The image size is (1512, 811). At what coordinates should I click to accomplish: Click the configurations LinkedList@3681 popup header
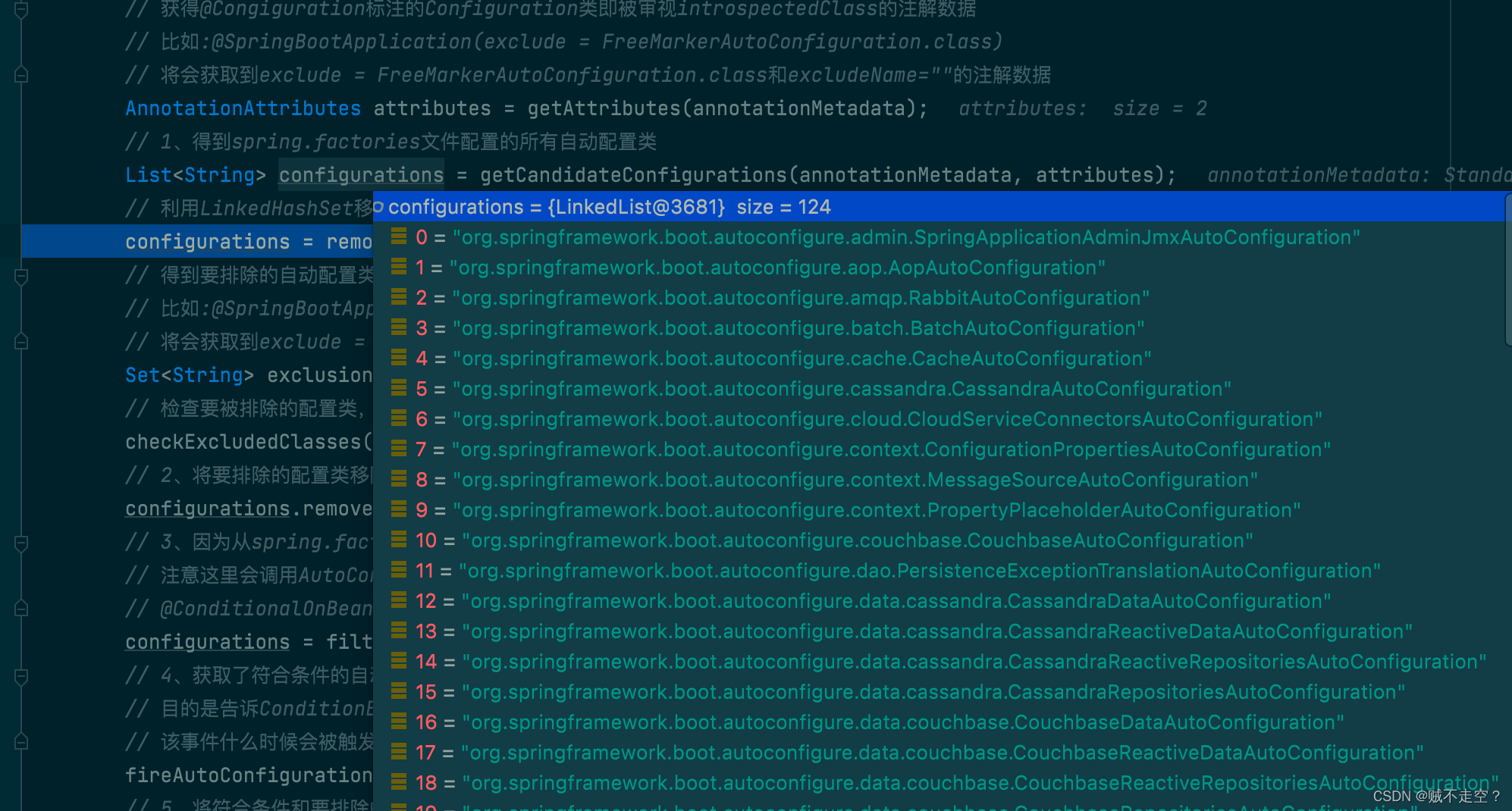[x=939, y=207]
